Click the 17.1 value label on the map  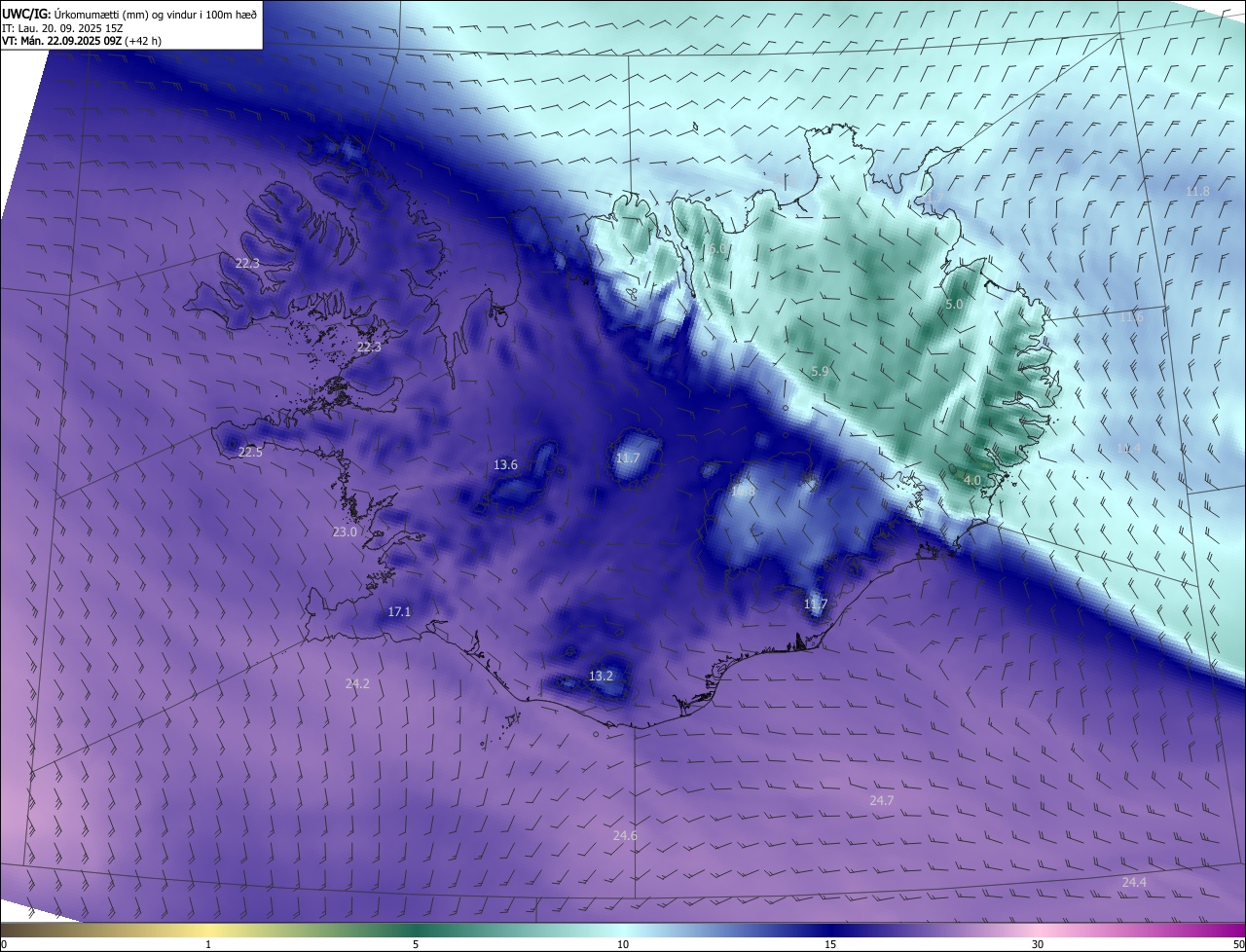point(399,612)
